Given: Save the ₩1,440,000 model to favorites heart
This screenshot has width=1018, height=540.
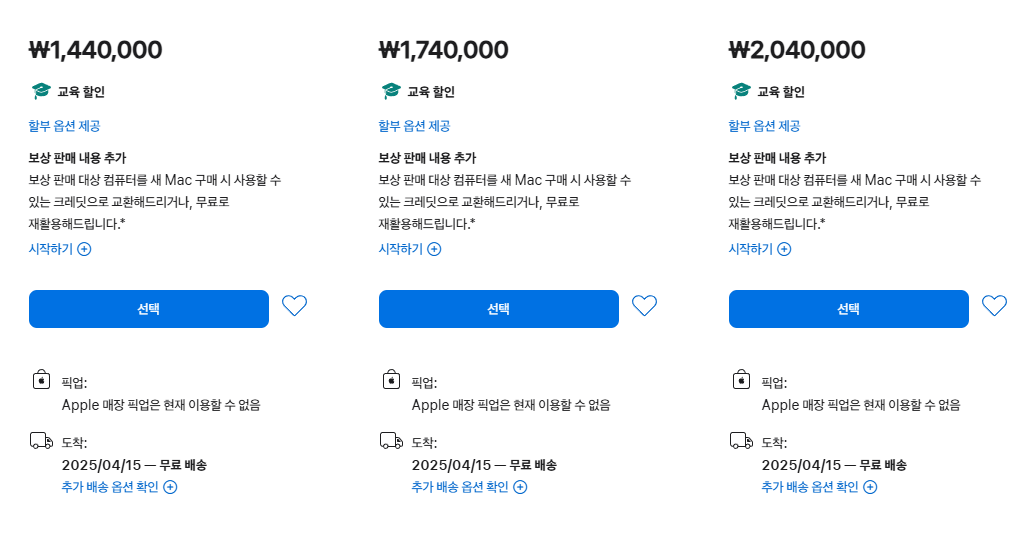Looking at the screenshot, I should tap(294, 306).
